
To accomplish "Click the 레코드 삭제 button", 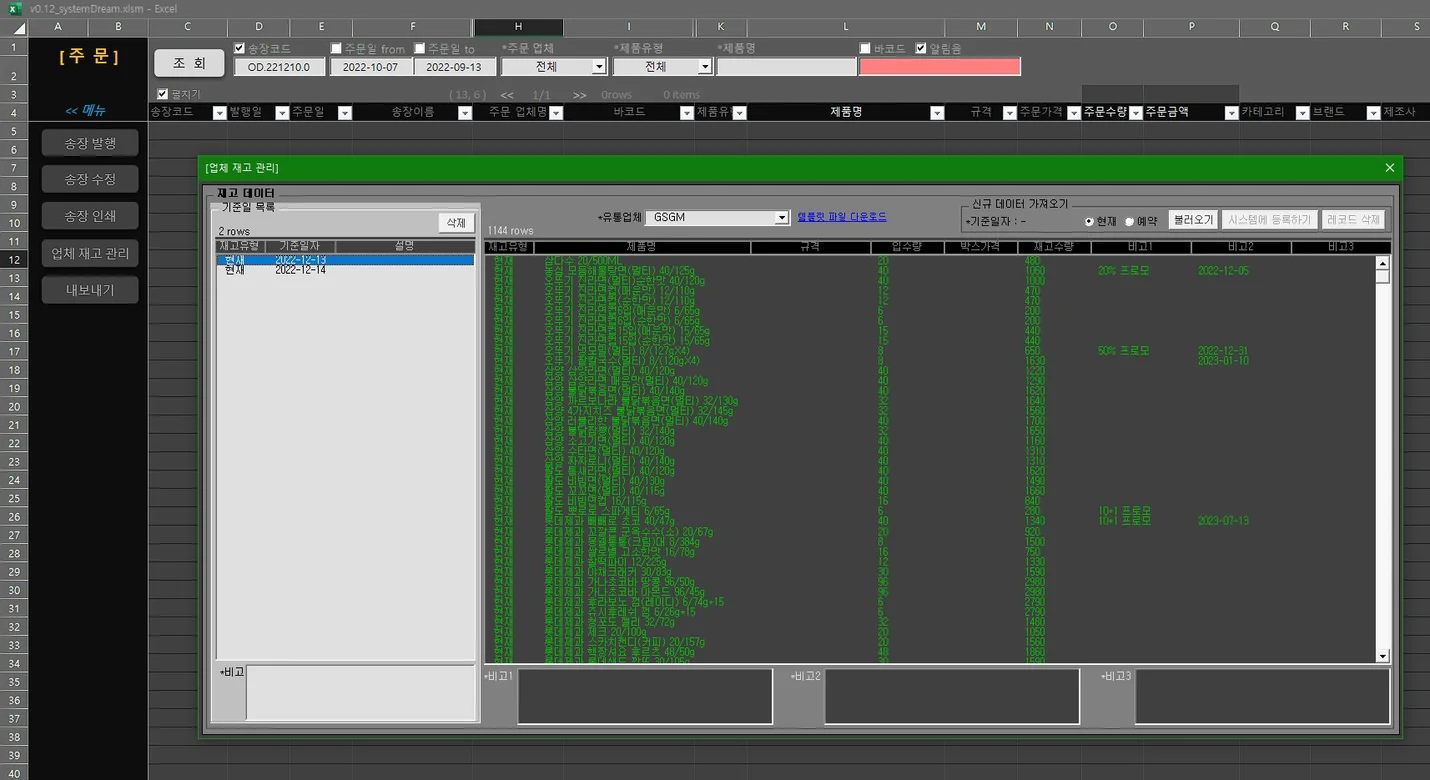I will (1353, 220).
